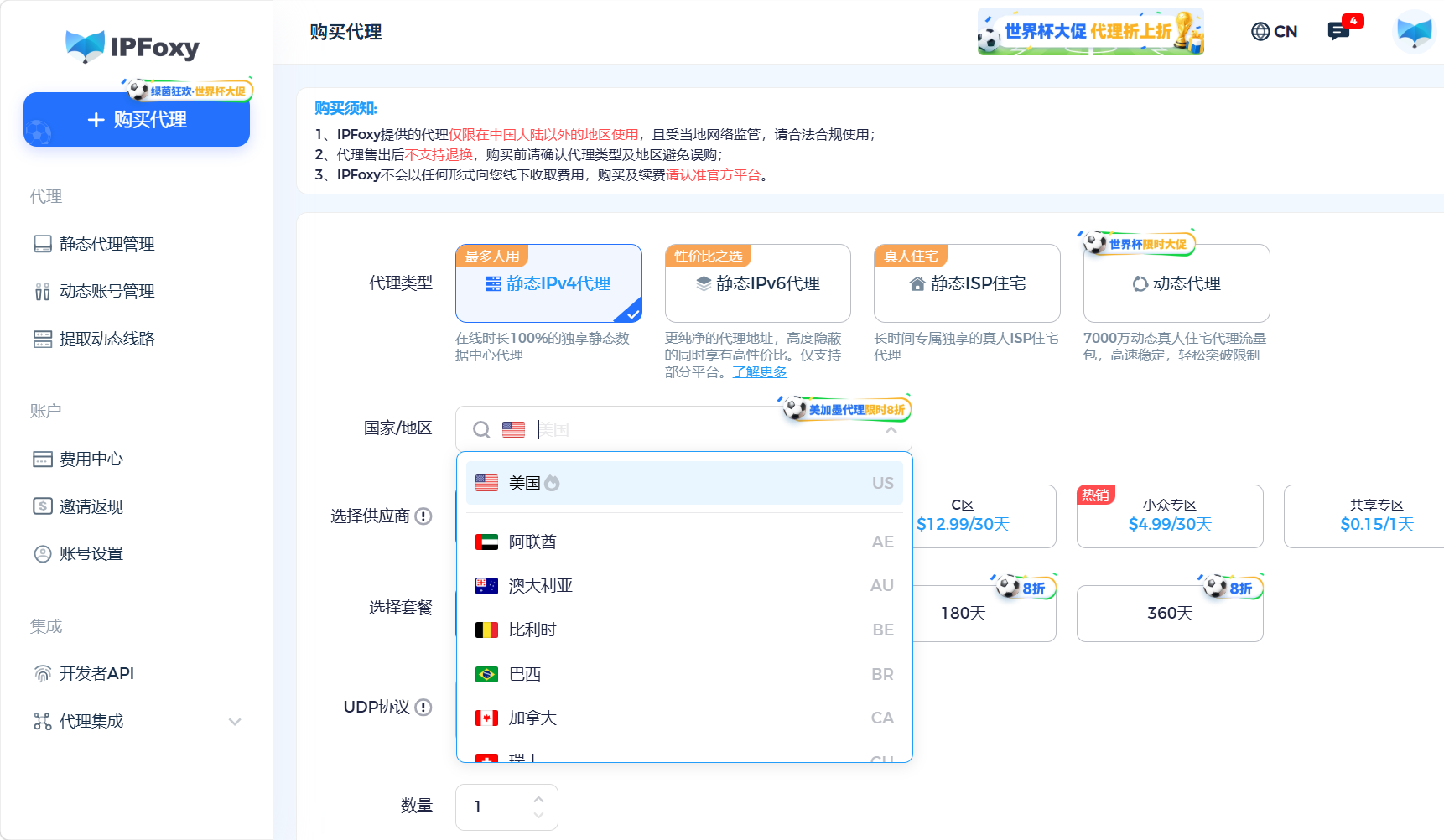Select the 小众专区 $4.99/30天 supplier card
Viewport: 1444px width, 840px height.
tap(1170, 516)
